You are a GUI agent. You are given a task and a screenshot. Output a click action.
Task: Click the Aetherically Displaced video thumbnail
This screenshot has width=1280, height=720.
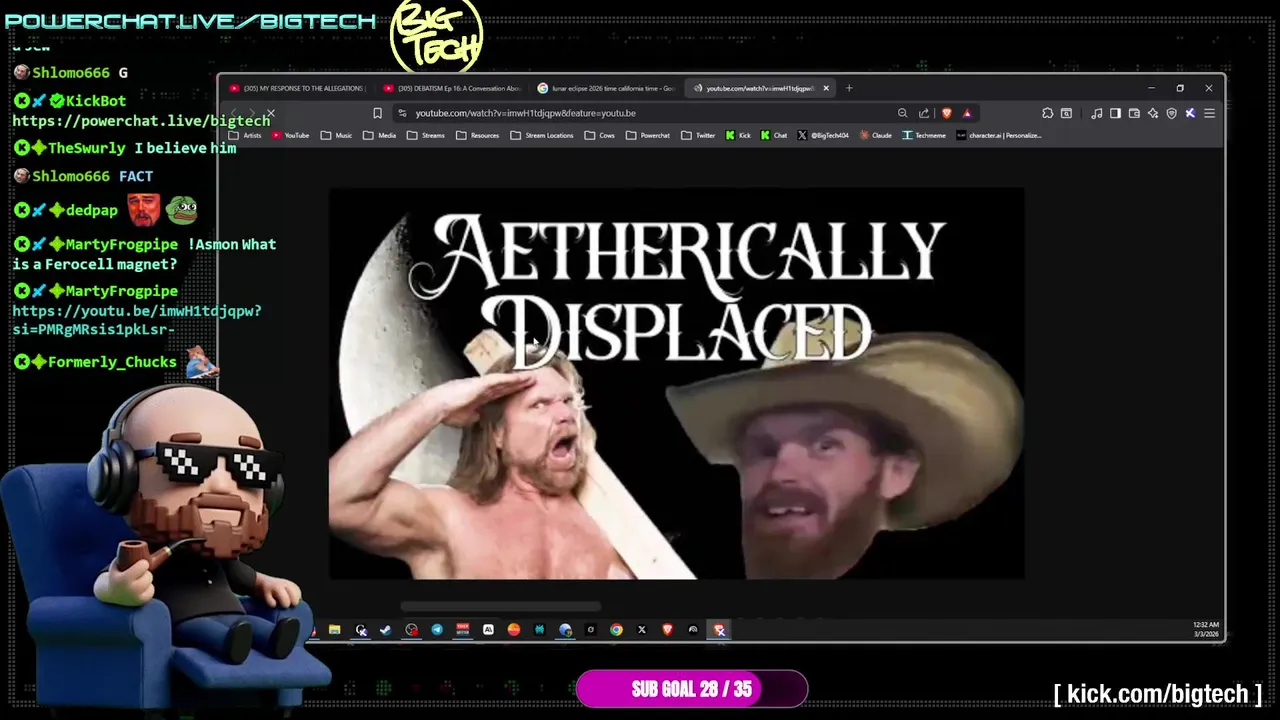click(676, 383)
